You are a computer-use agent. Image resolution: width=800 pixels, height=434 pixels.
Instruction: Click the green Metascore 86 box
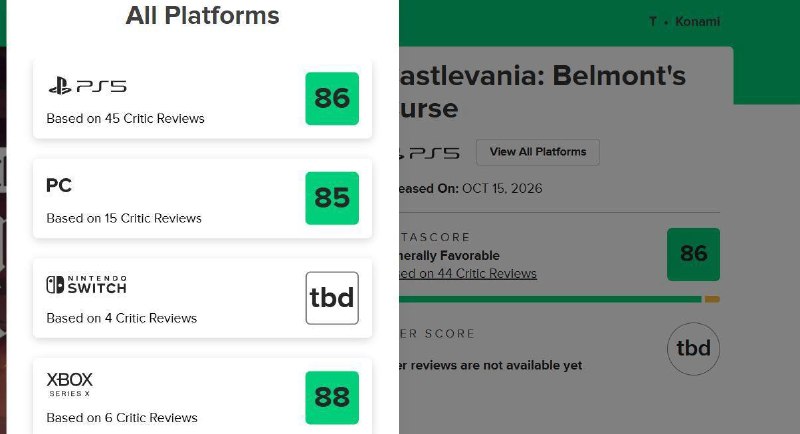[x=693, y=254]
